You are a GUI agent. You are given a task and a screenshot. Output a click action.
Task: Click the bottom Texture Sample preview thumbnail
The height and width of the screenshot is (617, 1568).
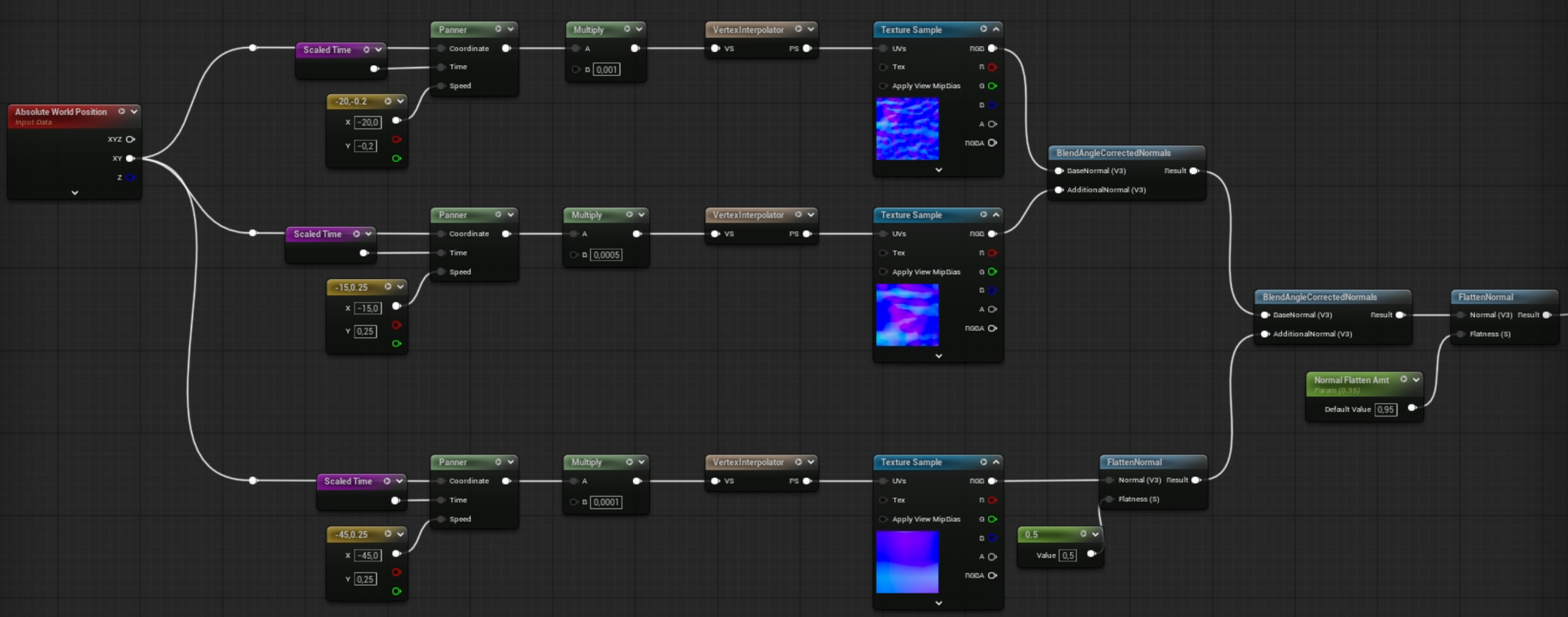coord(907,563)
